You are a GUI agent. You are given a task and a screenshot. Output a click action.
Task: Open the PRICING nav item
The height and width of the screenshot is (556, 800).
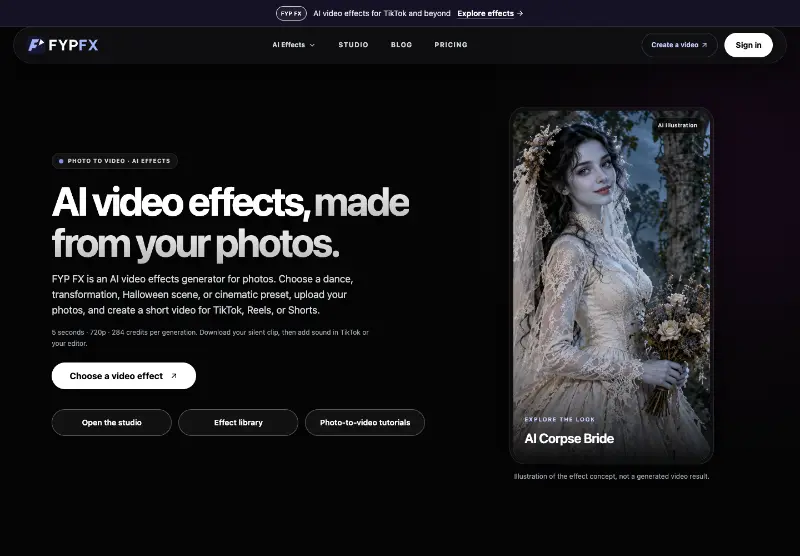[x=451, y=45]
